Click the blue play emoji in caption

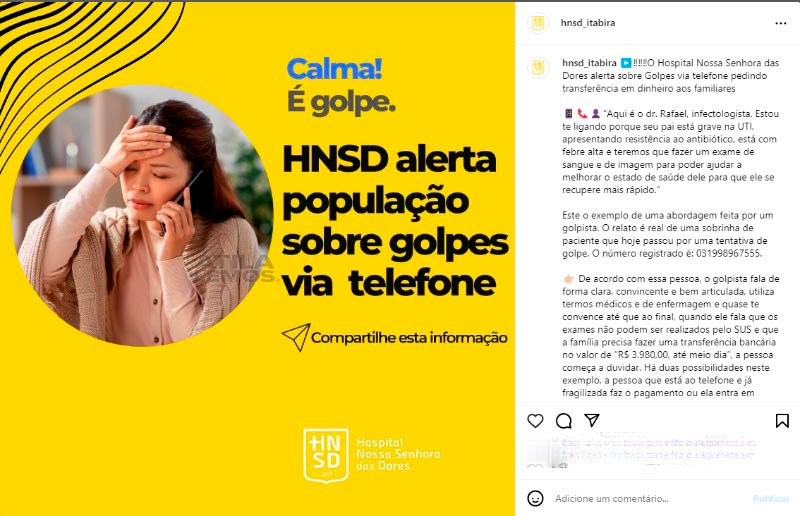[626, 63]
